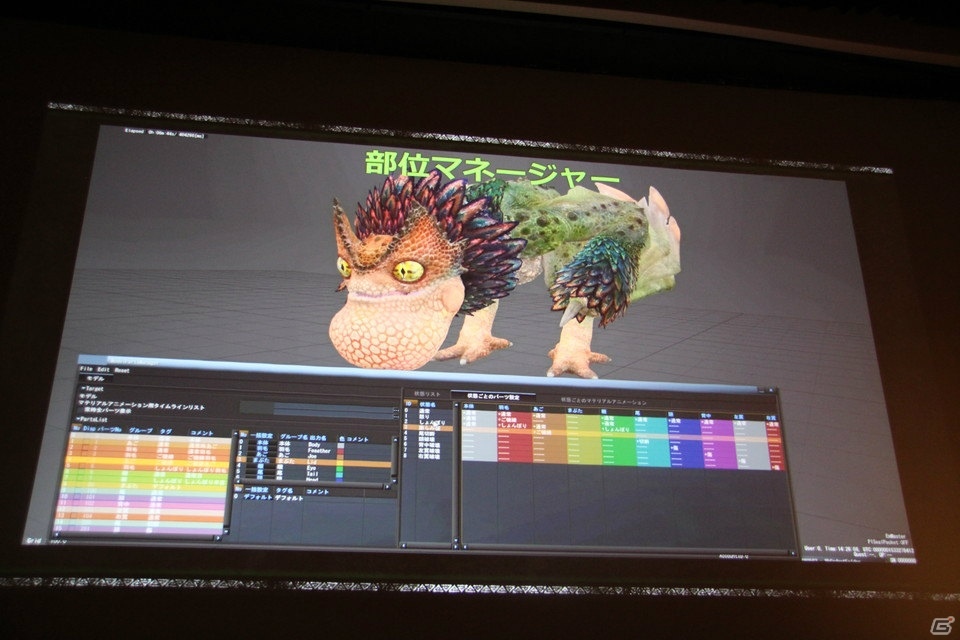The height and width of the screenshot is (640, 960).
Task: Click the Disp column header in PartsList
Action: (x=89, y=429)
